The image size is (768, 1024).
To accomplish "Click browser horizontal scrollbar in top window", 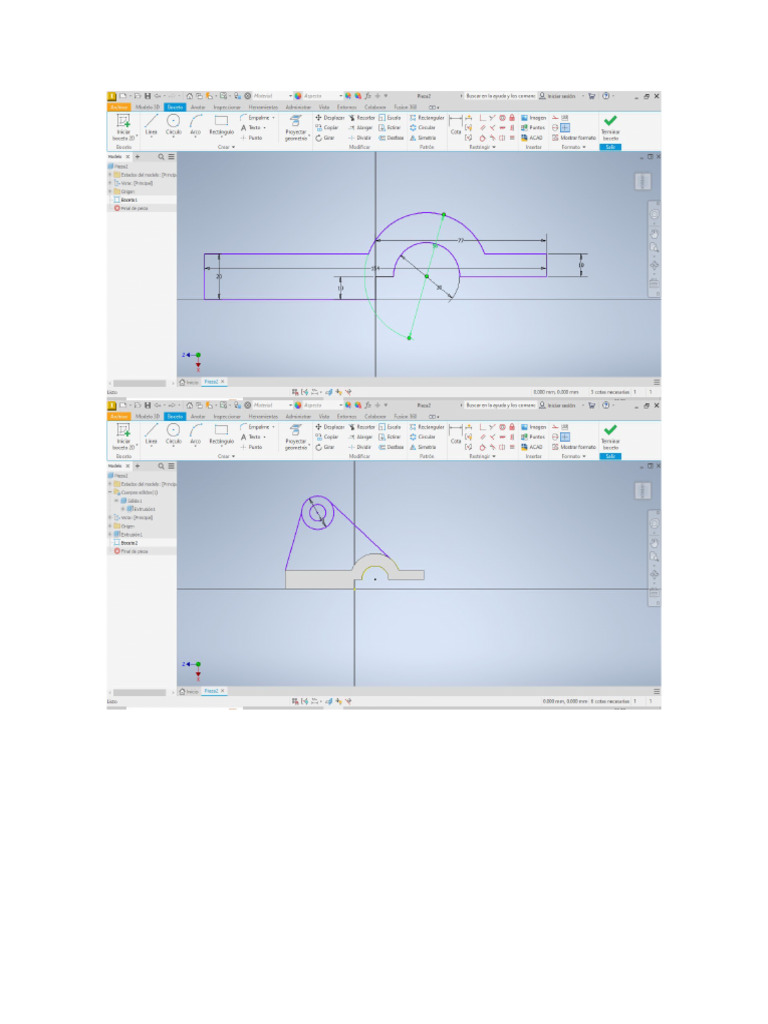I will pyautogui.click(x=139, y=383).
